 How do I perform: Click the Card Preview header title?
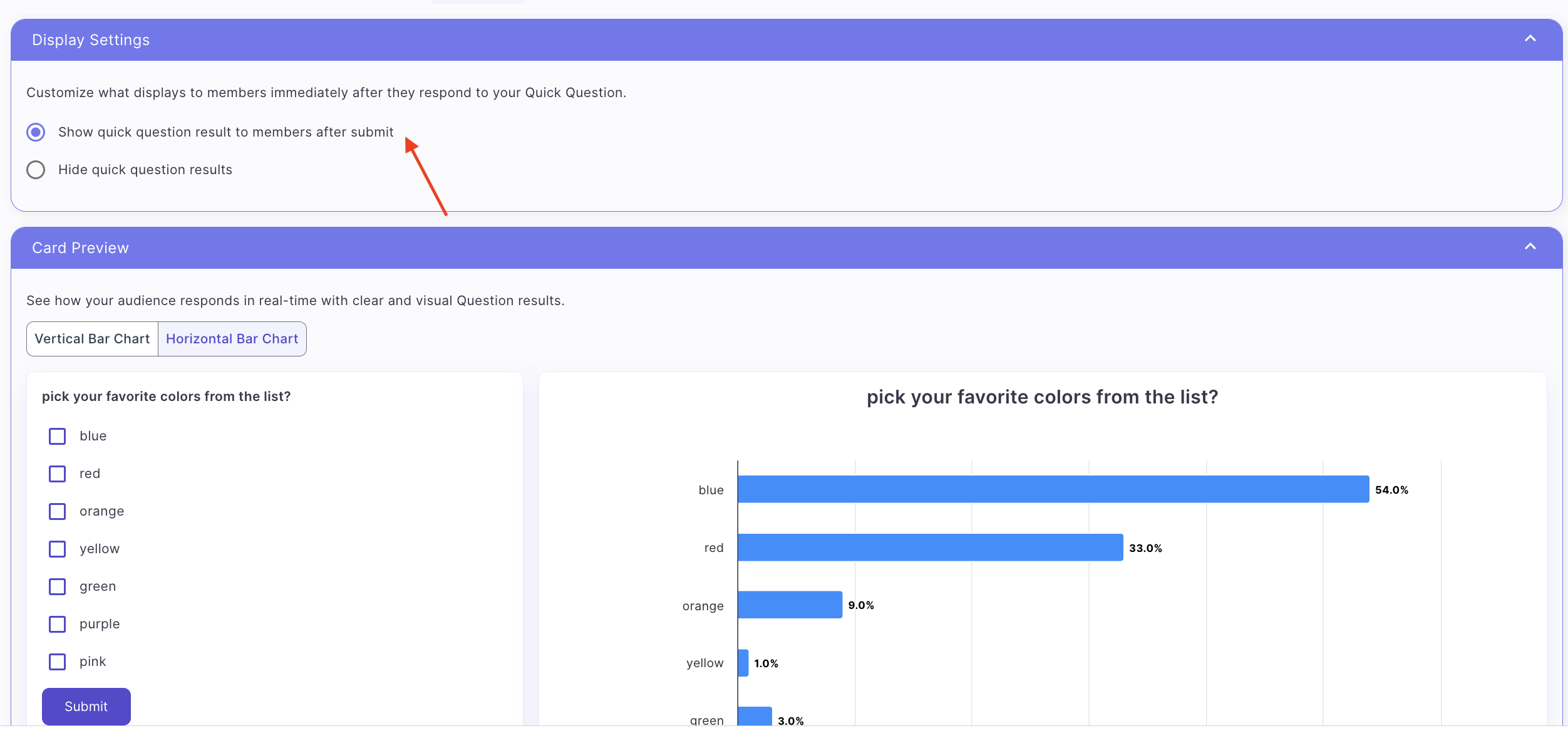click(x=80, y=248)
